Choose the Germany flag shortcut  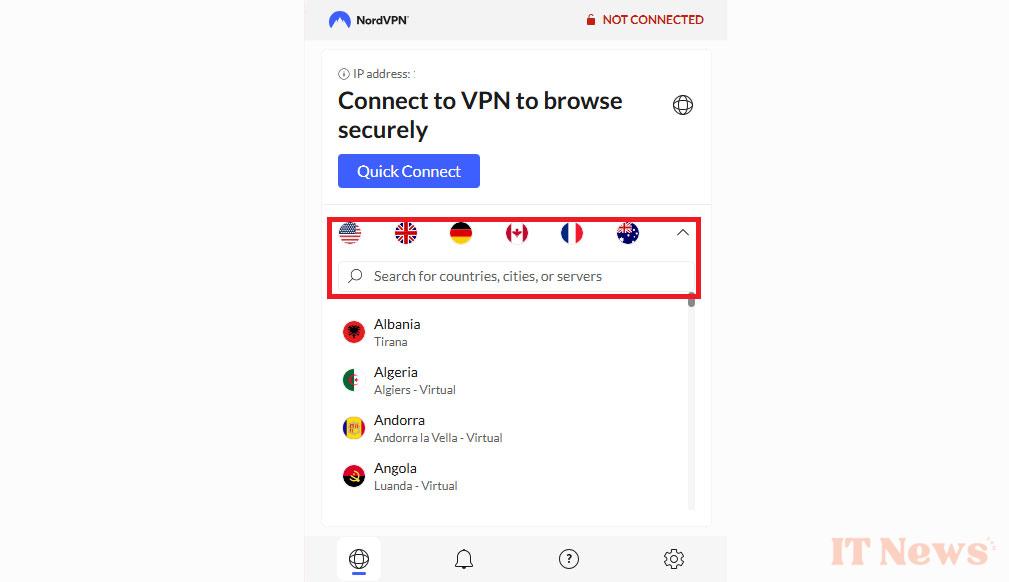pos(461,233)
